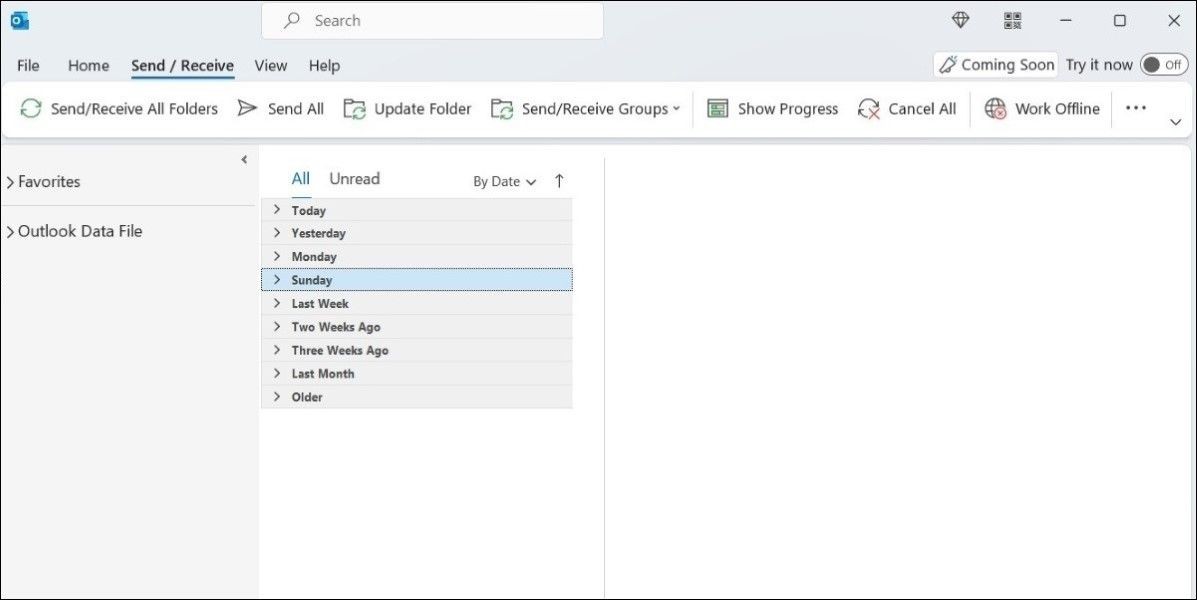This screenshot has height=600, width=1197.
Task: Click the 'Three Weeks Ago' header text
Action: 340,350
